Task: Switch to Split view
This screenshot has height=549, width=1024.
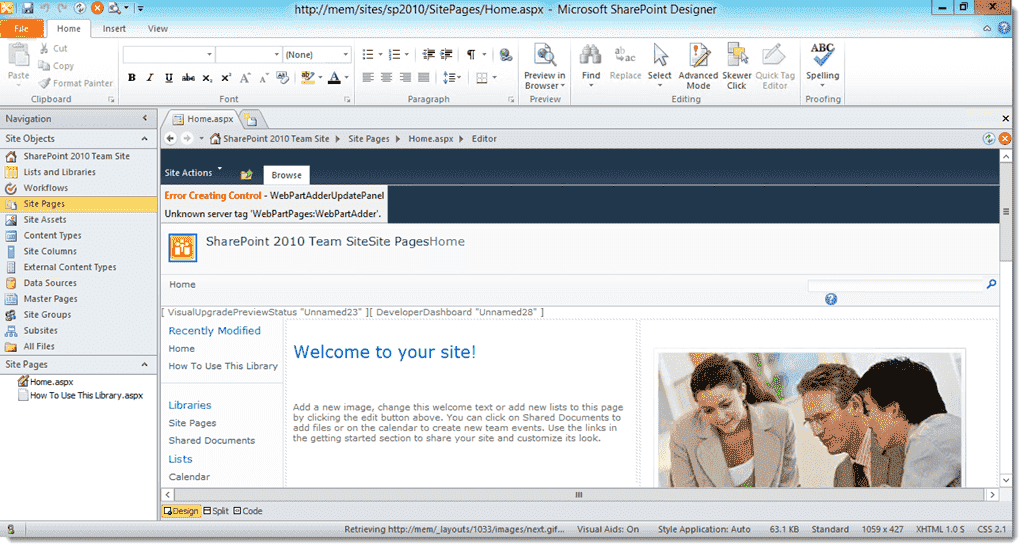Action: 215,511
